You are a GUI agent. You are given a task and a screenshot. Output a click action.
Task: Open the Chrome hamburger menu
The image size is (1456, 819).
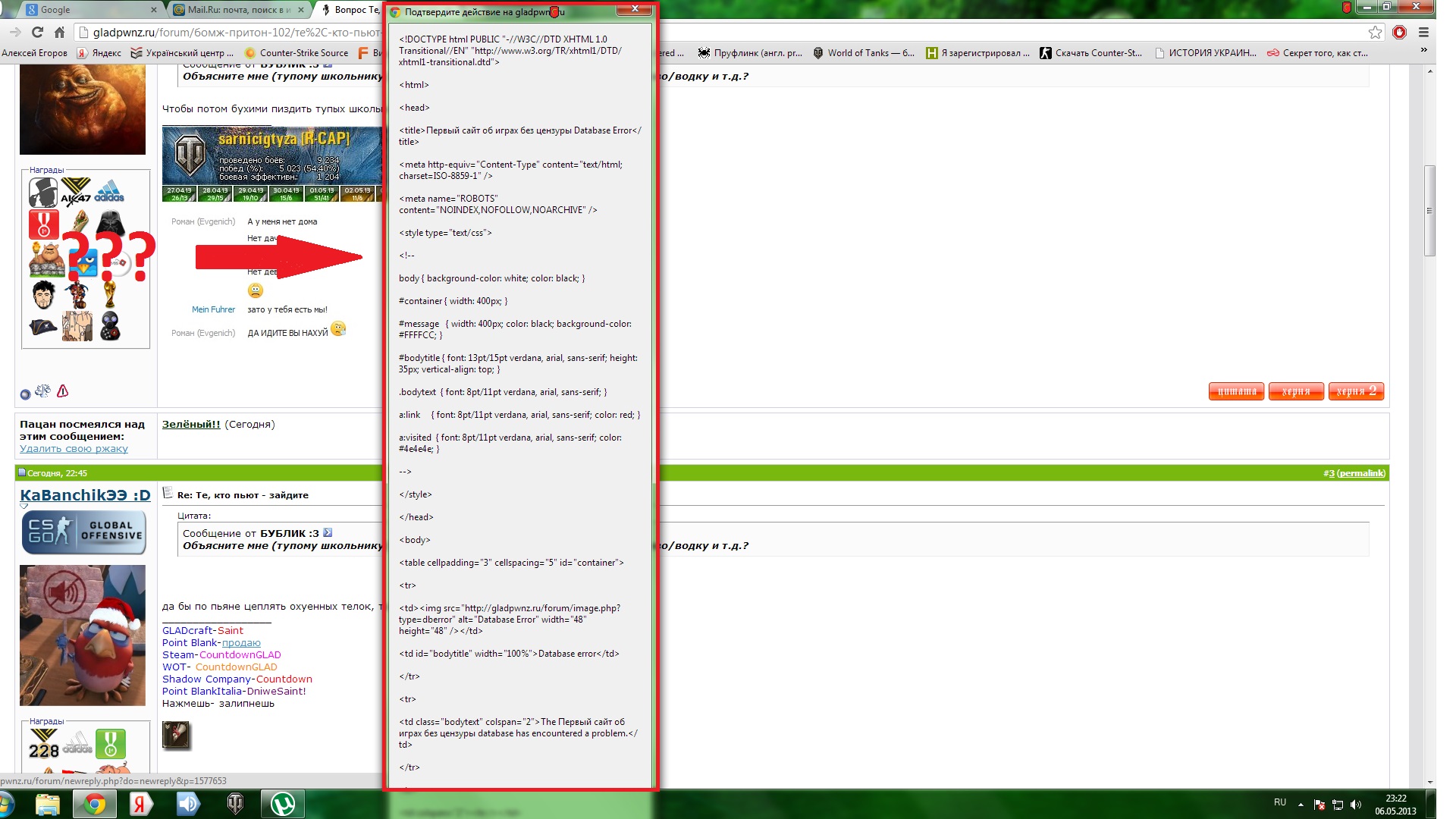point(1423,32)
